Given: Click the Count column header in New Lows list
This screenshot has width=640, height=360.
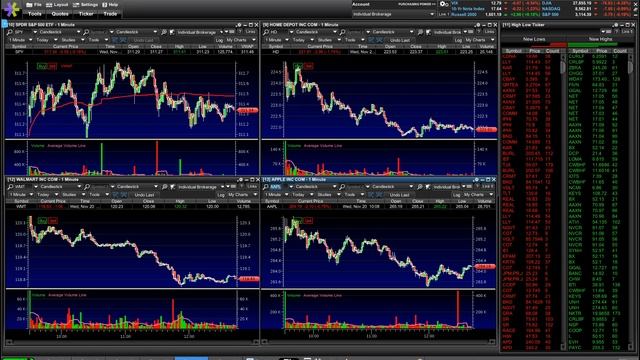Looking at the screenshot, I should point(552,51).
